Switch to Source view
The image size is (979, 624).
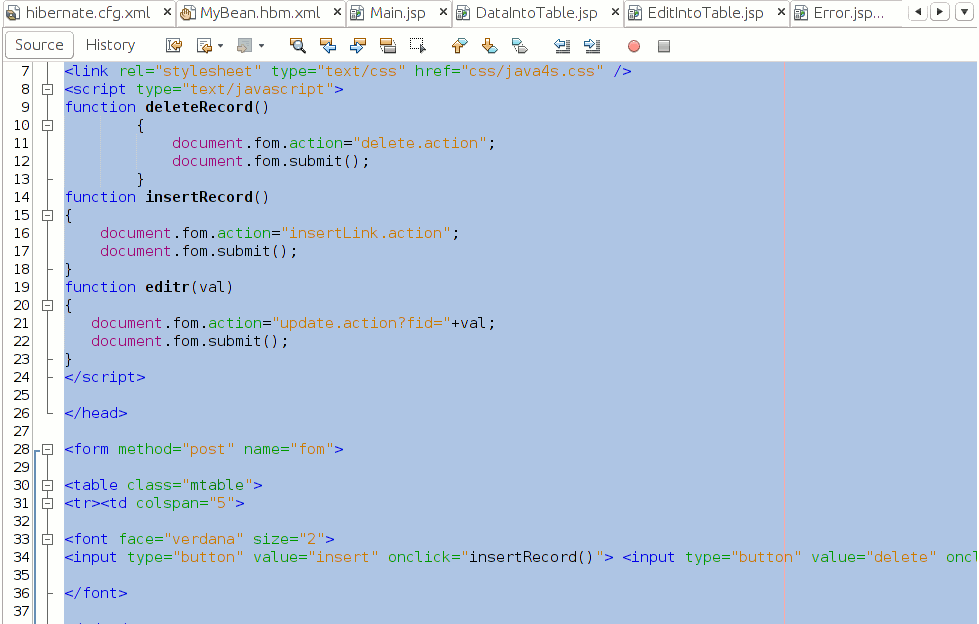(39, 45)
